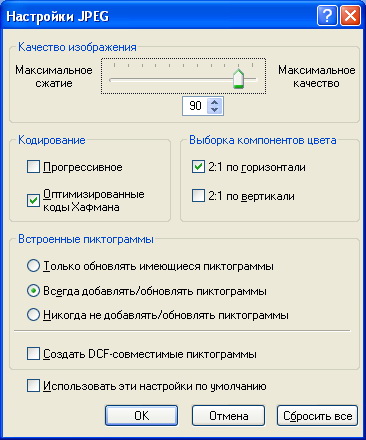Click the Сбросить все button
366x440 pixels.
pos(317,415)
